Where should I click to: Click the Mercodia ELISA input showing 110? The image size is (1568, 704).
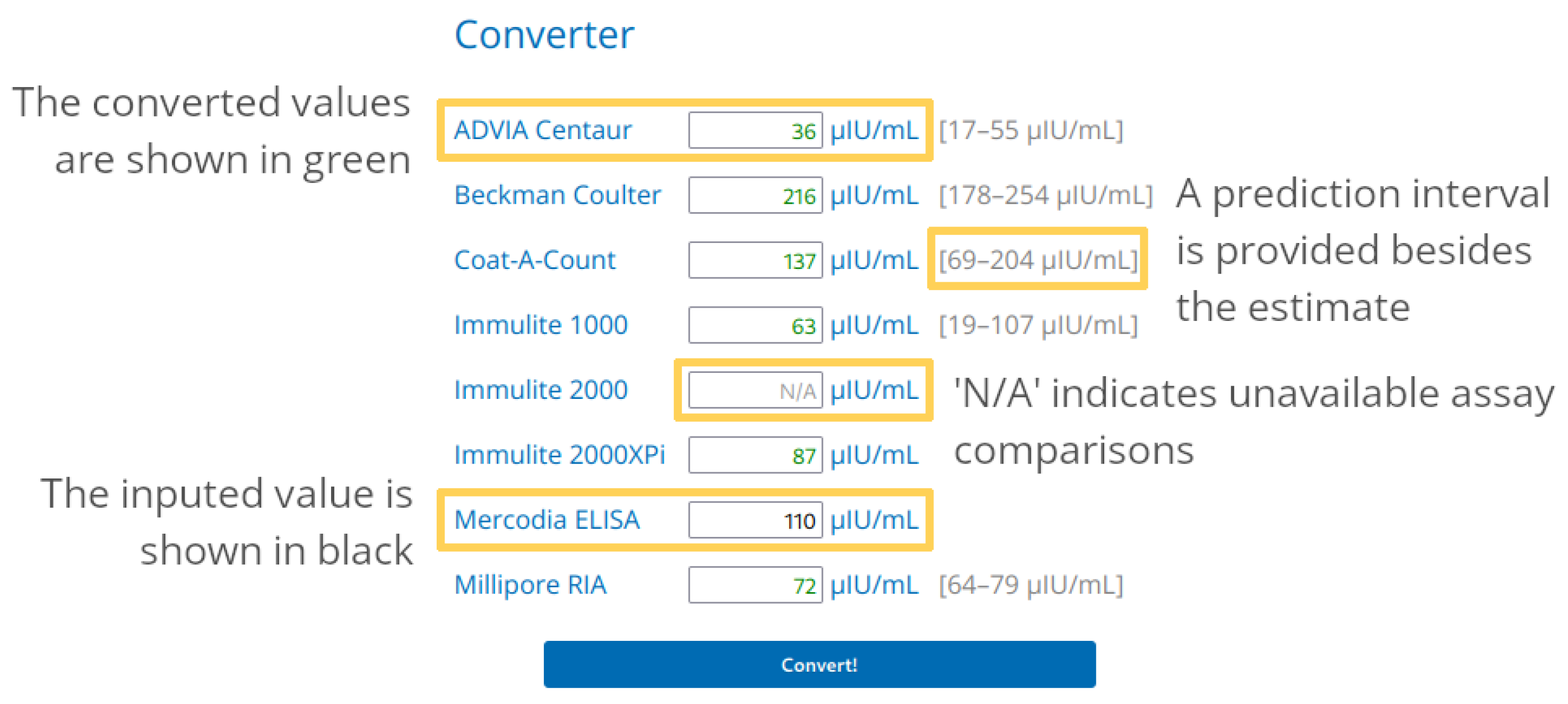point(755,520)
